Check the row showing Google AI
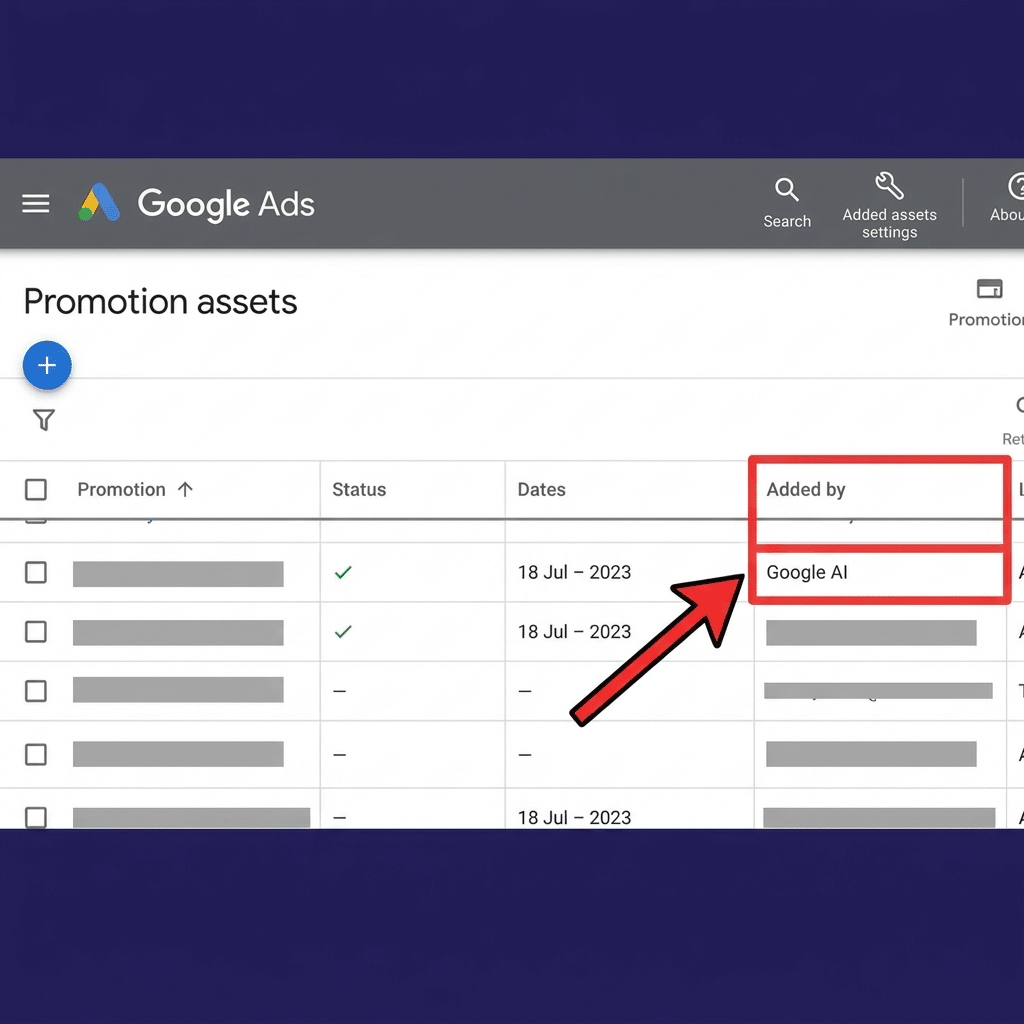This screenshot has width=1024, height=1024. coord(36,572)
